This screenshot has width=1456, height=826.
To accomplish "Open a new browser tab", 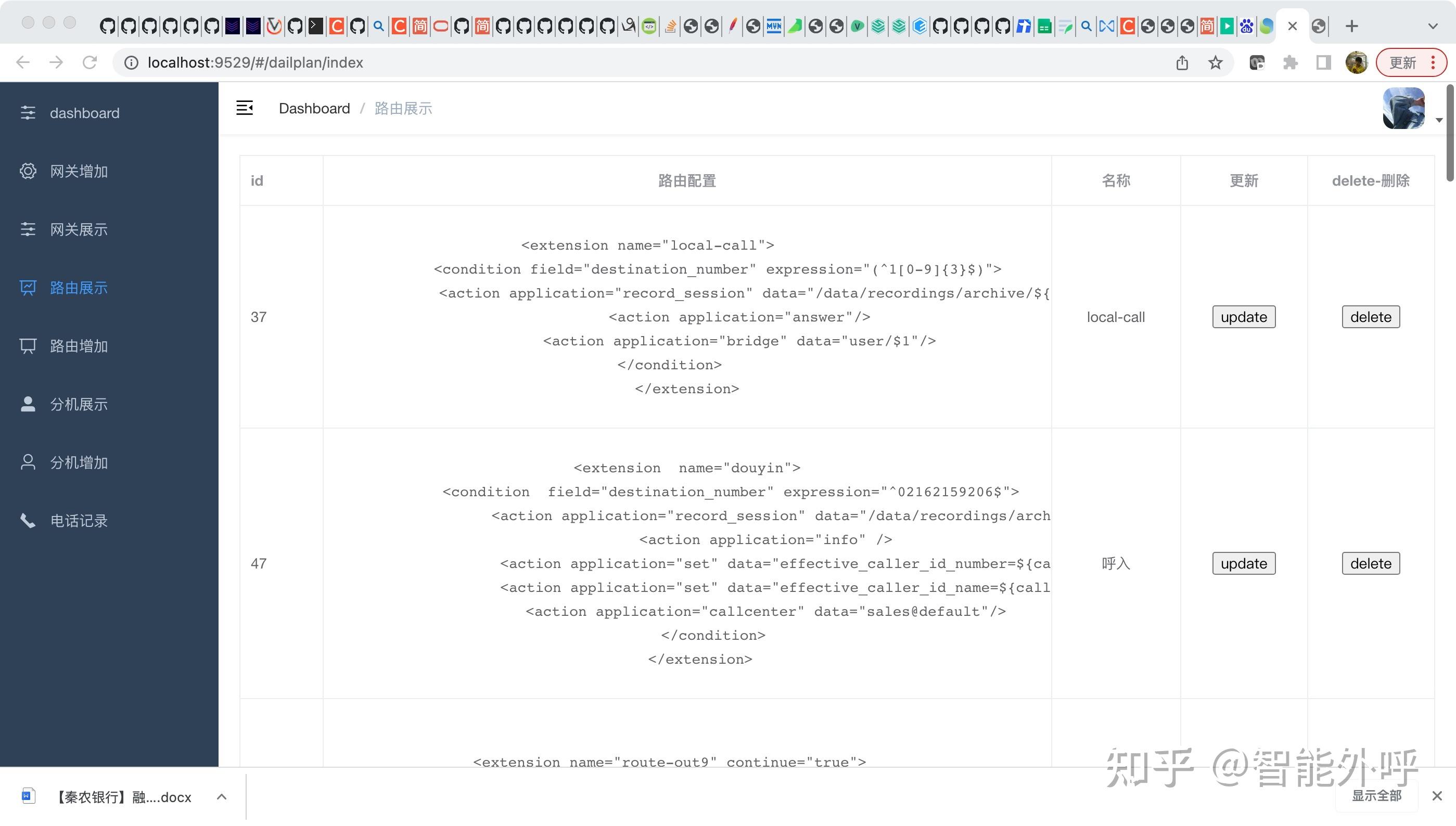I will click(1351, 26).
